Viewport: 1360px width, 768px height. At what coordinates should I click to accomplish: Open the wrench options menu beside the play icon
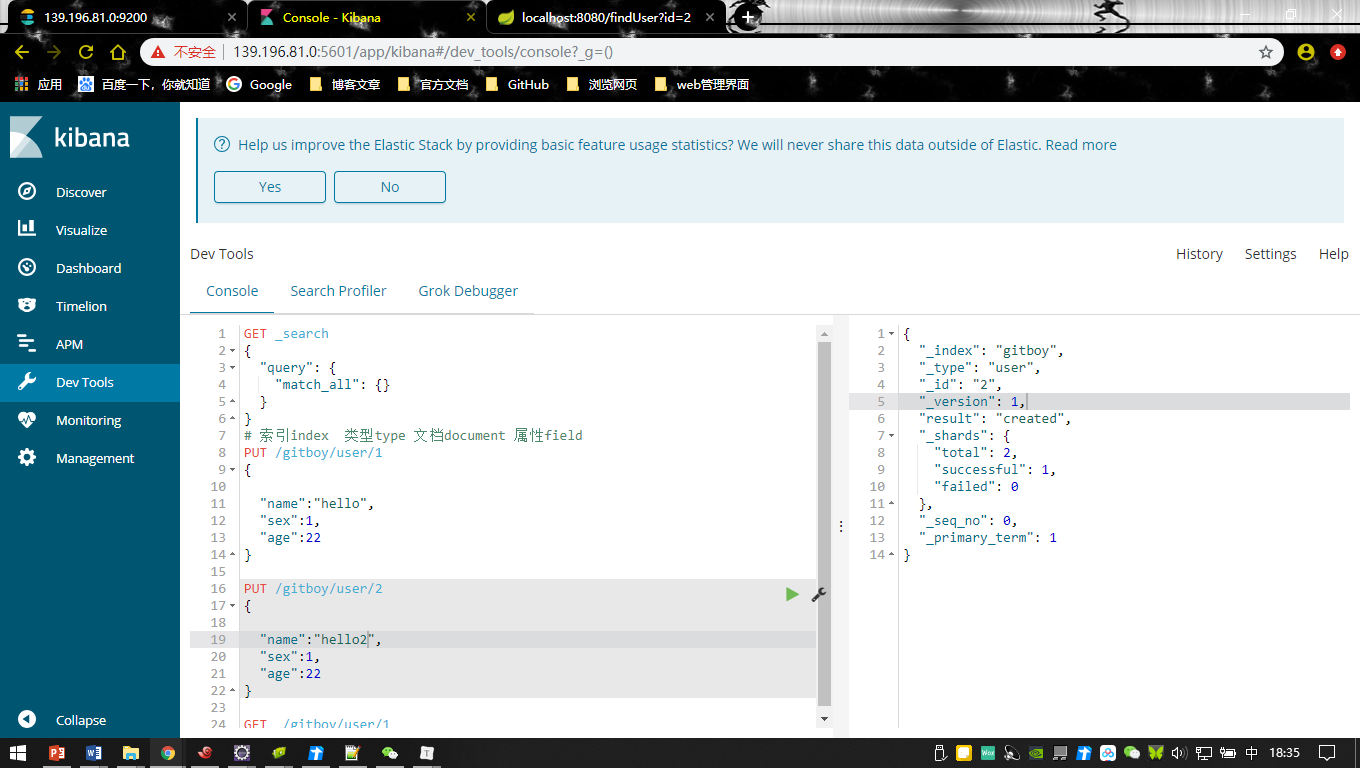pyautogui.click(x=818, y=594)
